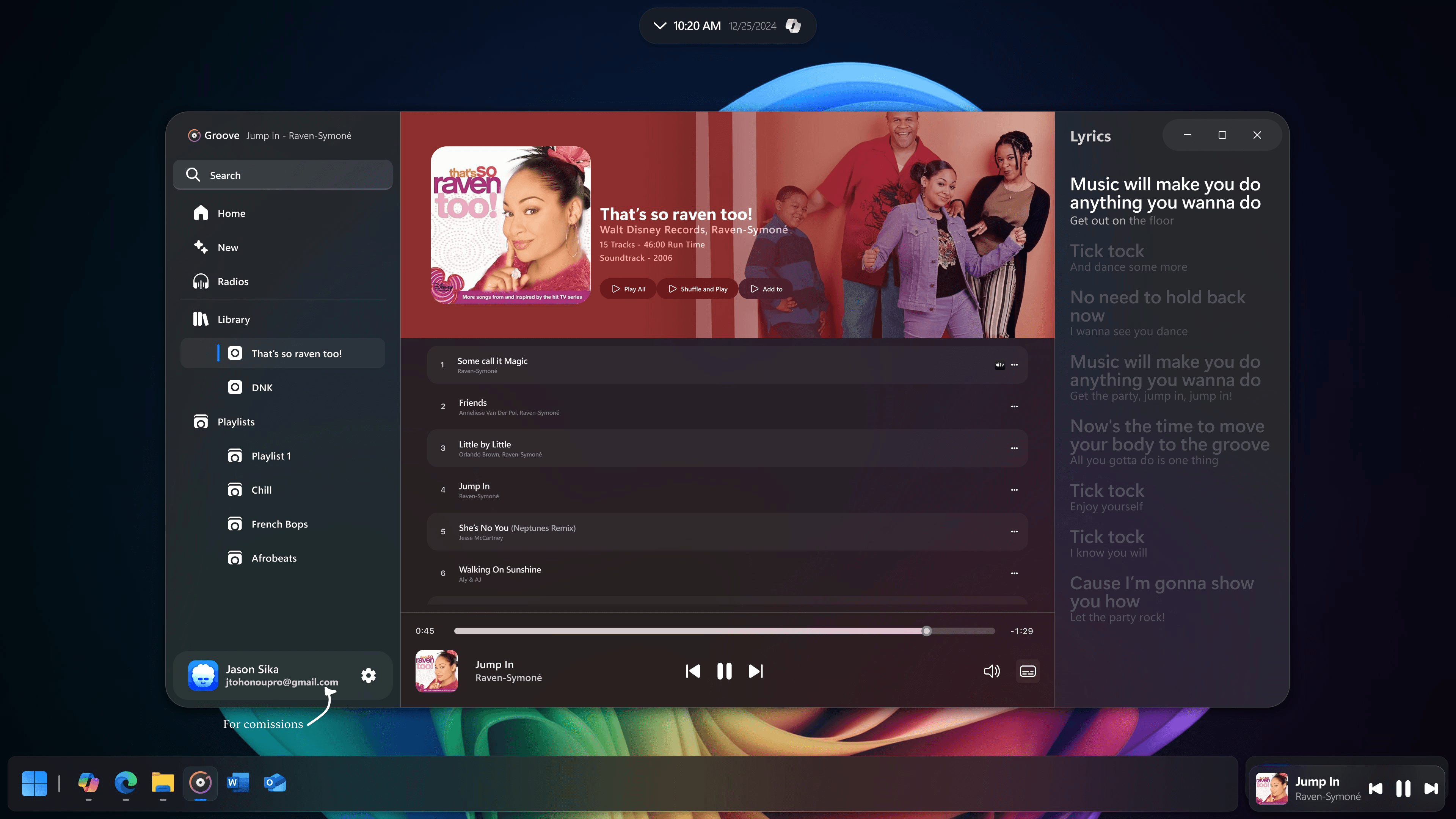Screen dimensions: 1456x819
Task: Click the album cover art in header
Action: 510,225
